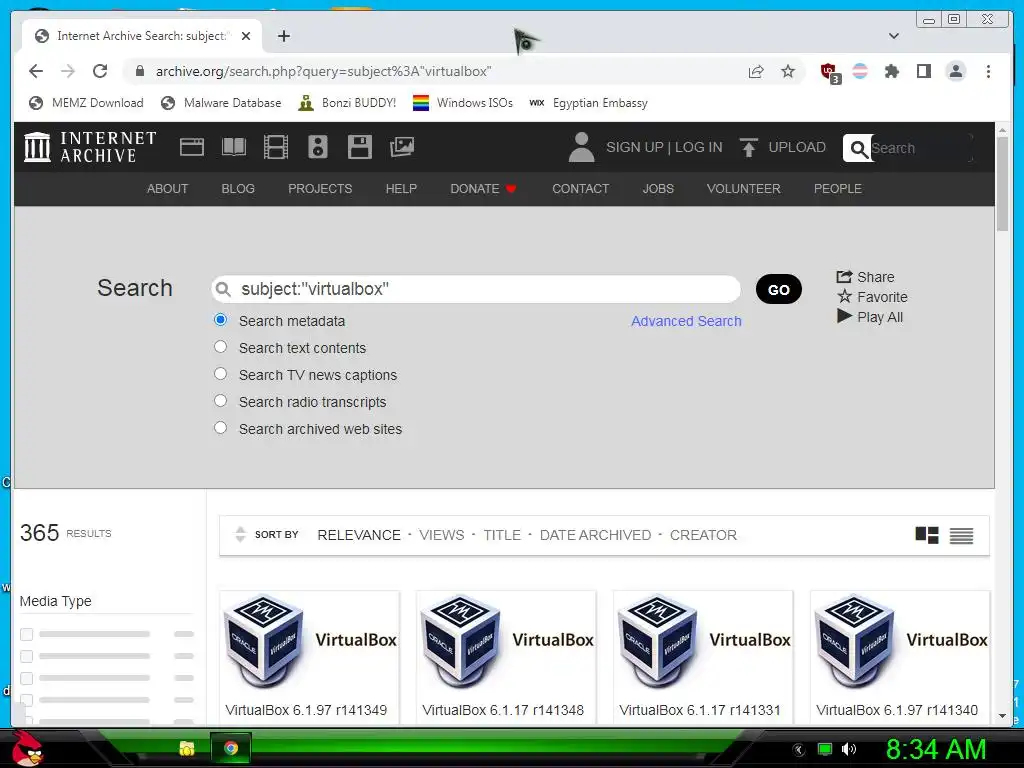Open the Extensions puzzle-piece icon

pyautogui.click(x=891, y=71)
